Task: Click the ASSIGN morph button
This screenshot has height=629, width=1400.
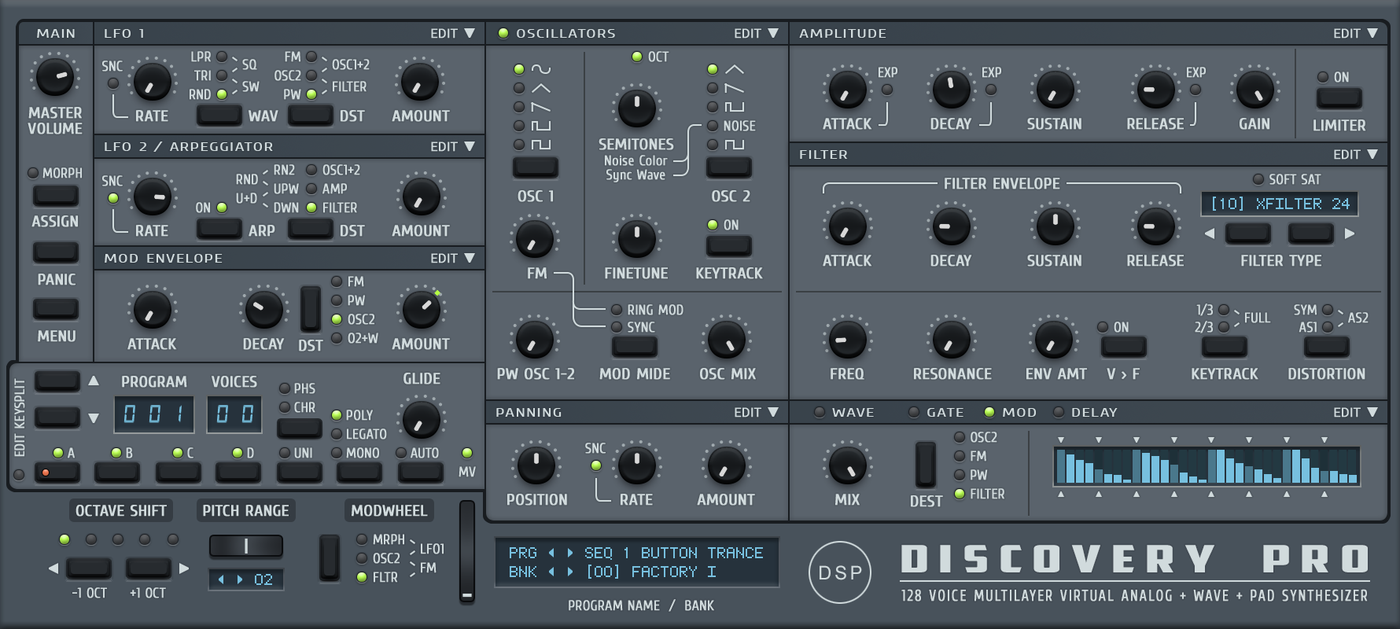Action: (x=55, y=194)
